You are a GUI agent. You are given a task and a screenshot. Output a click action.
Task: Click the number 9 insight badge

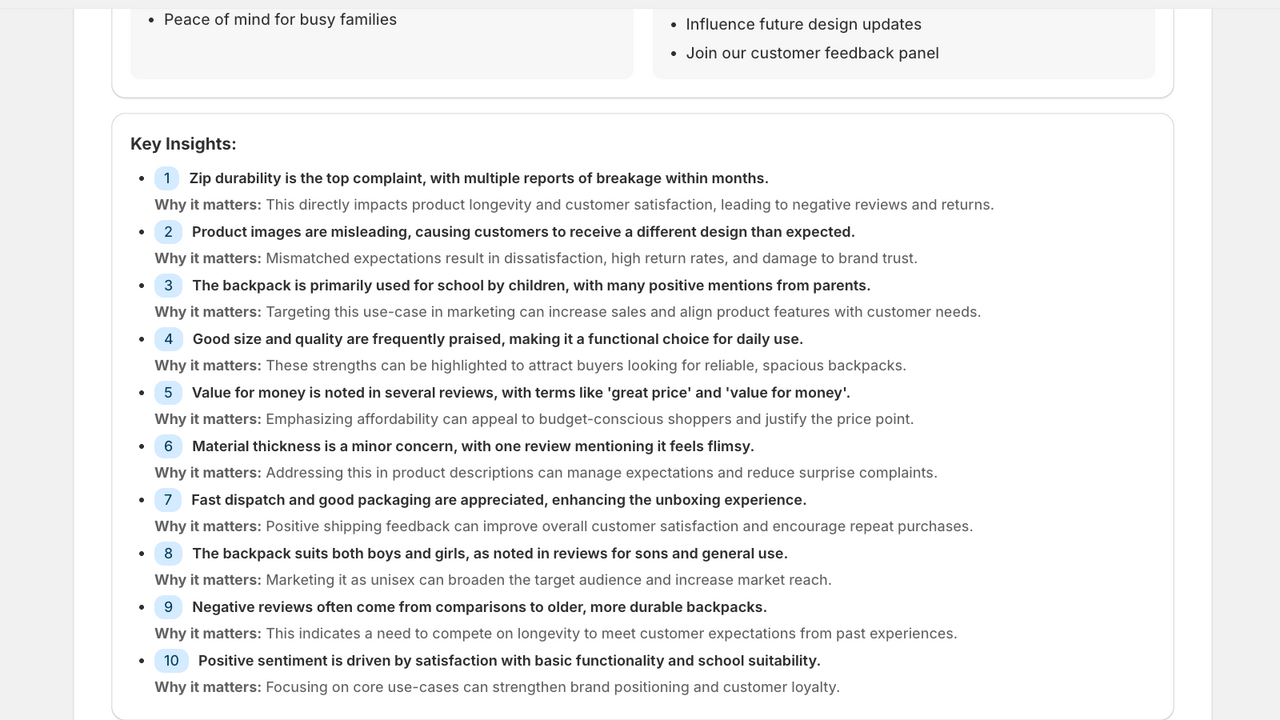168,607
